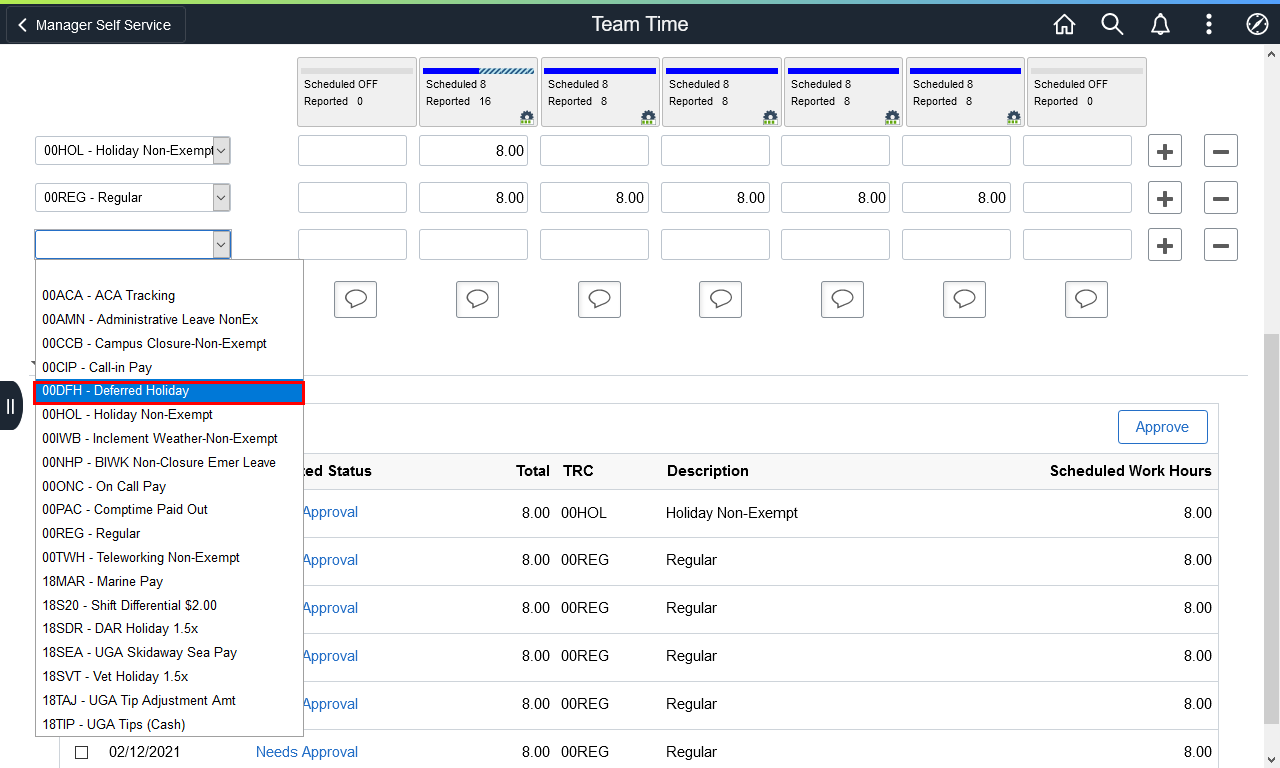This screenshot has width=1280, height=768.
Task: Open the NavBar compass icon
Action: (x=1257, y=24)
